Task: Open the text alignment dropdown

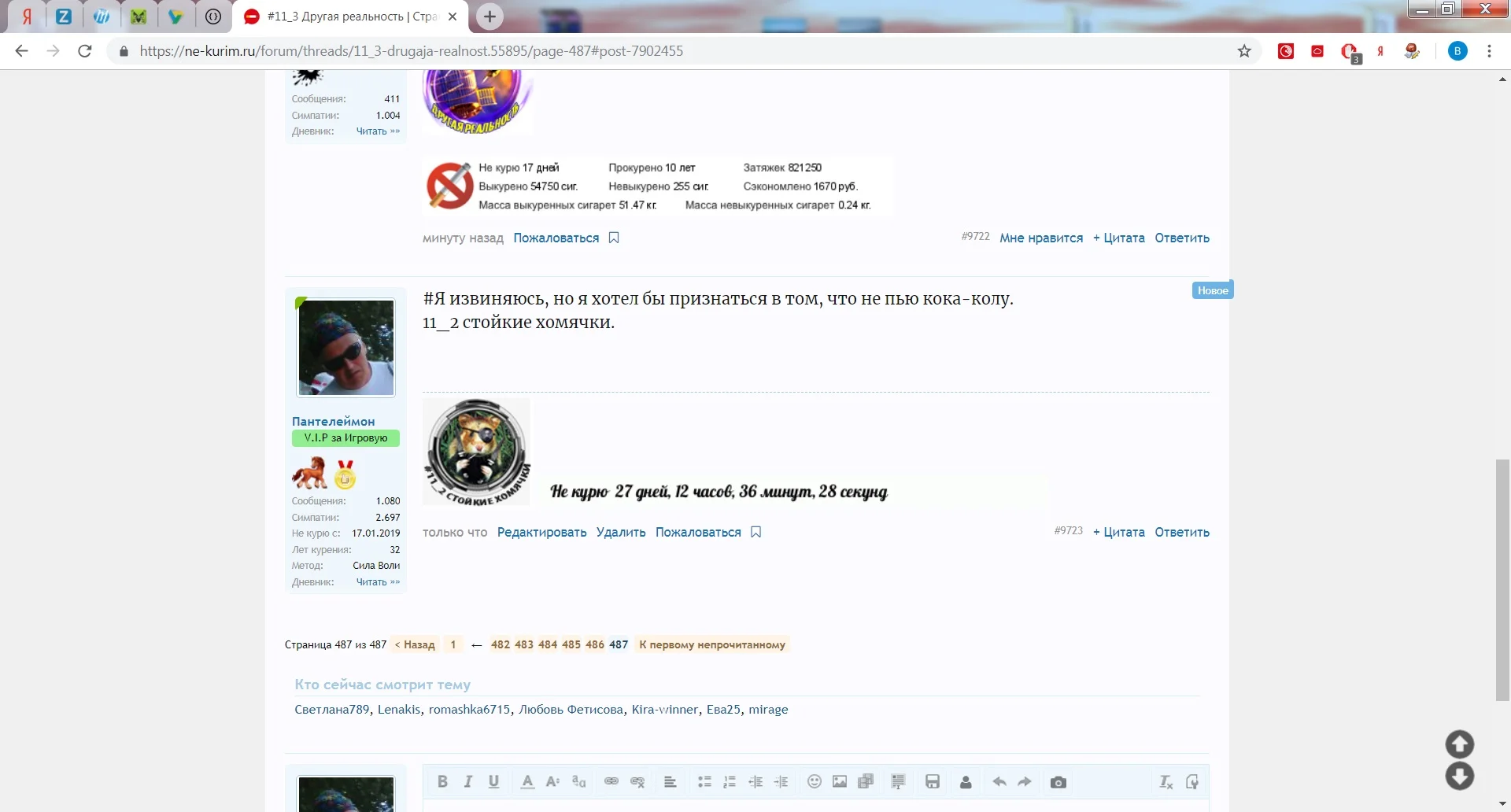Action: pyautogui.click(x=671, y=781)
